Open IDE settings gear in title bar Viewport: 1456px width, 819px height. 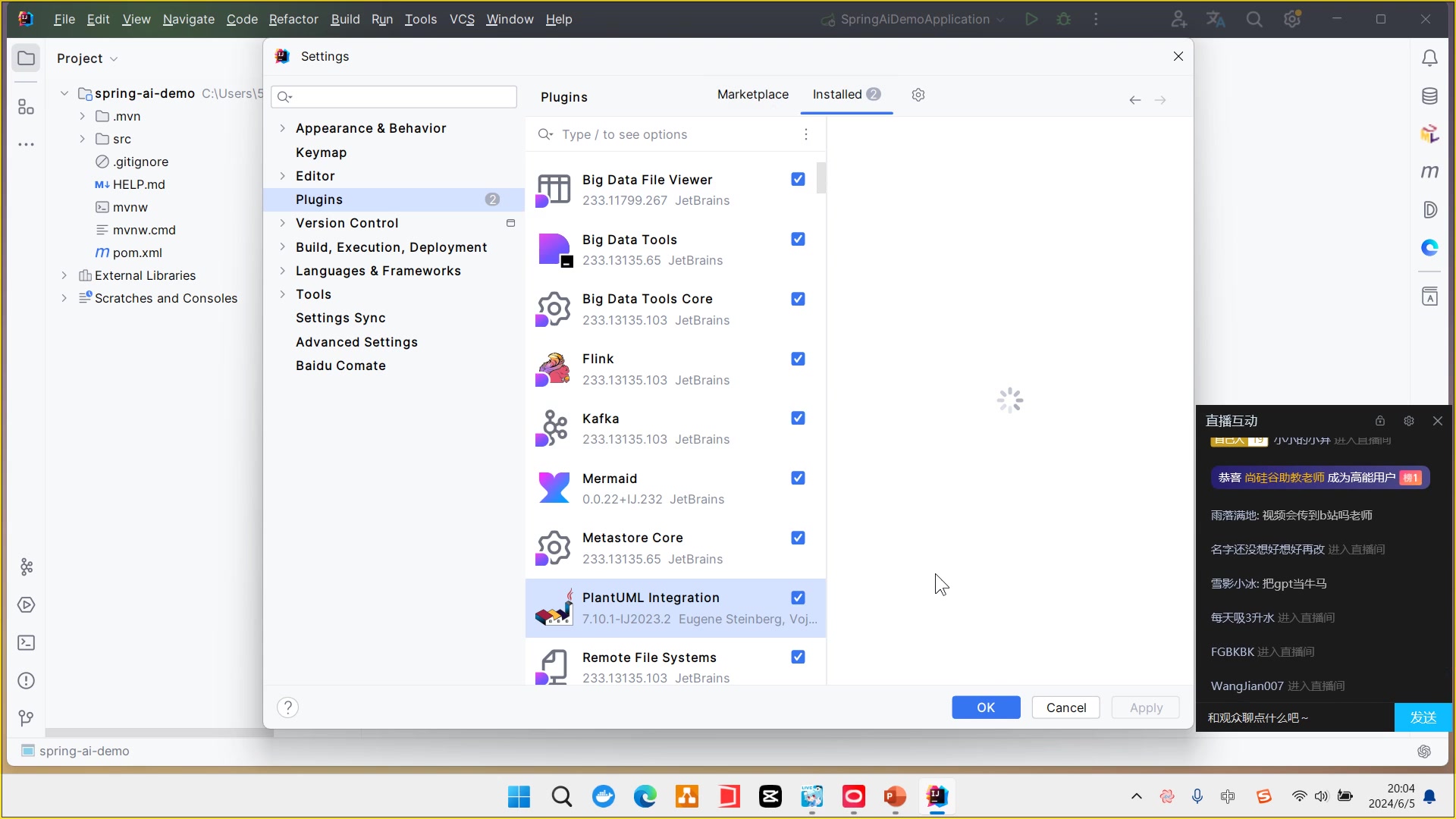click(x=1292, y=19)
